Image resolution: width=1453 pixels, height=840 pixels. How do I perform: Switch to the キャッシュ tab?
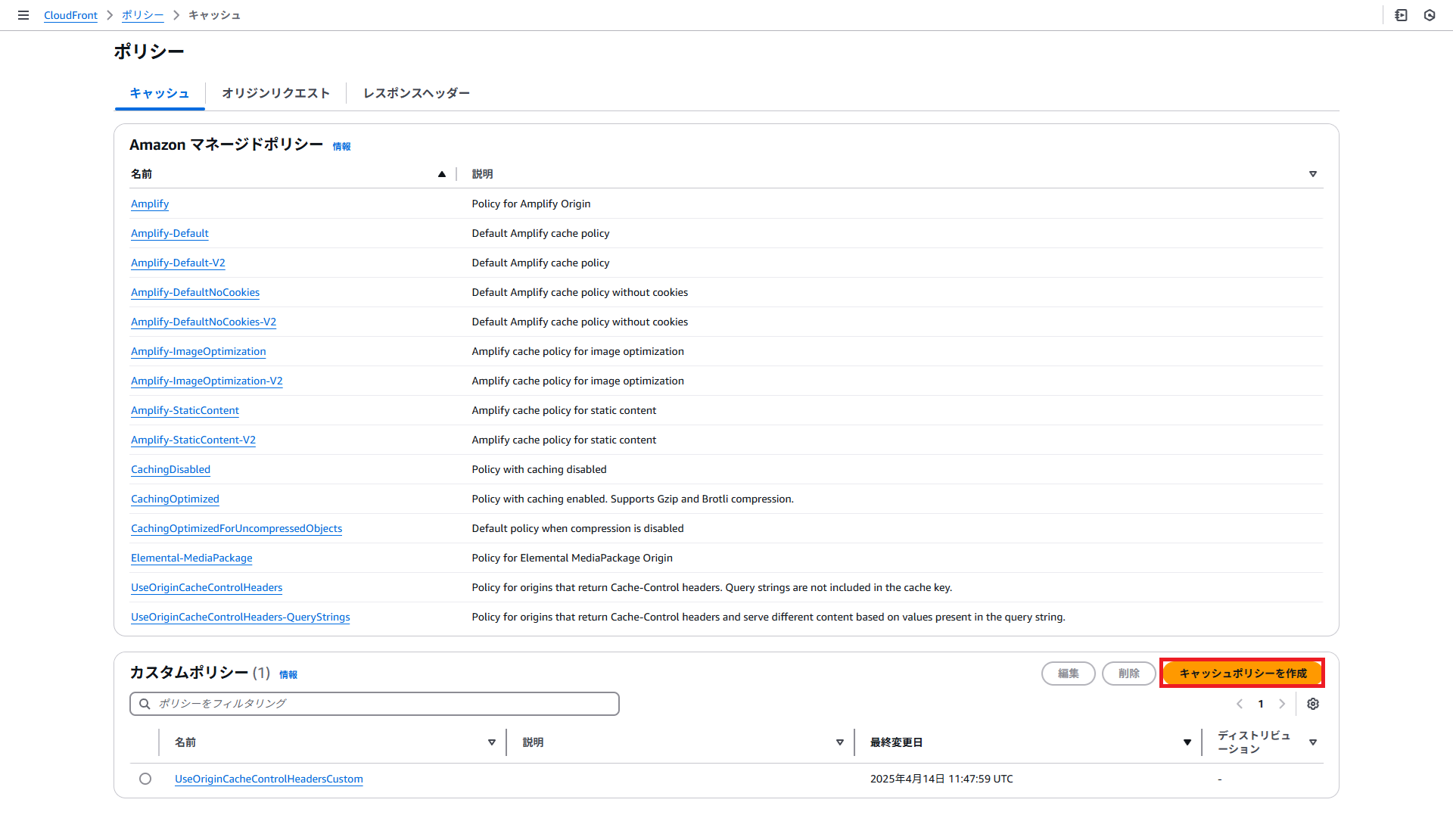pyautogui.click(x=160, y=93)
